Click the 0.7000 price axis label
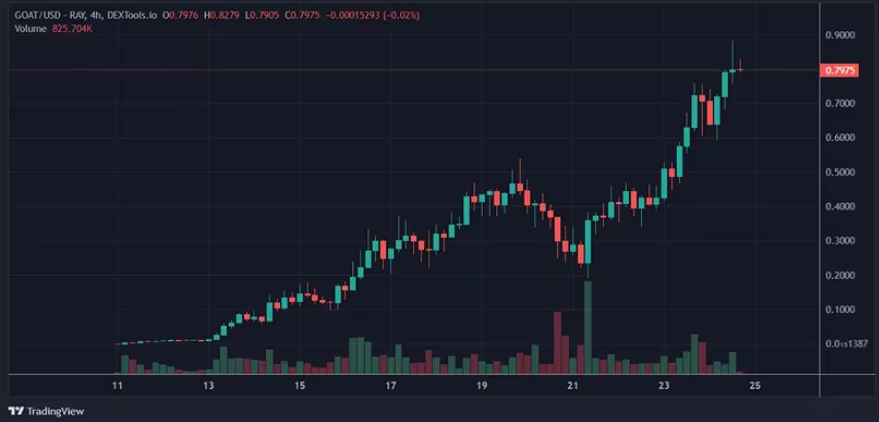 click(x=840, y=104)
